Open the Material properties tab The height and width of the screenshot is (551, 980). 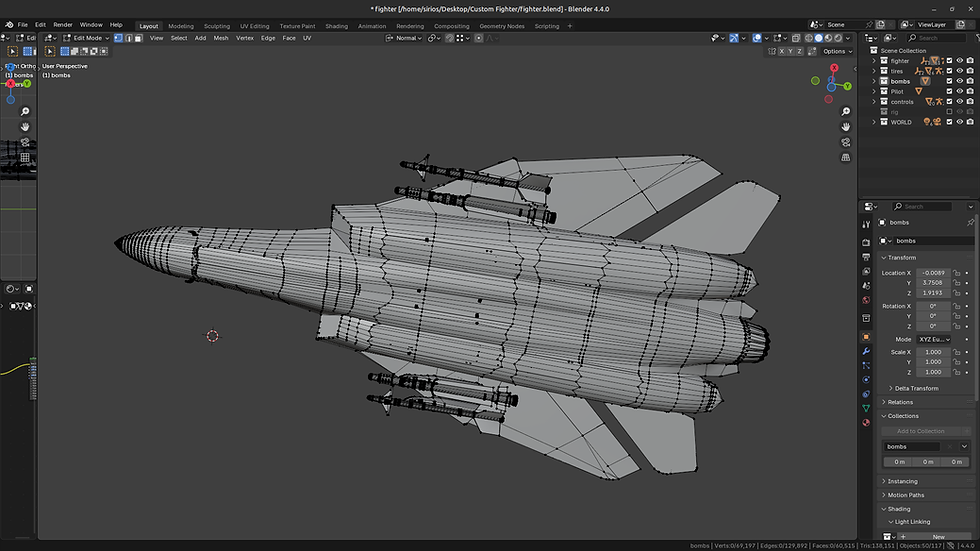tap(866, 423)
